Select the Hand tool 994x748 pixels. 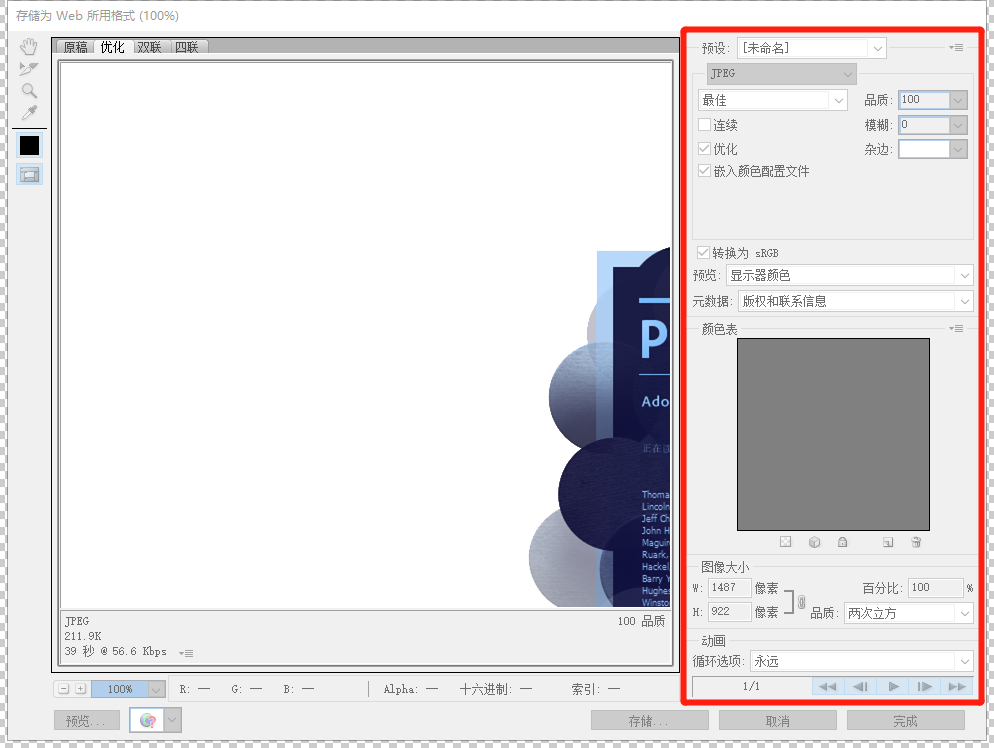pyautogui.click(x=29, y=46)
